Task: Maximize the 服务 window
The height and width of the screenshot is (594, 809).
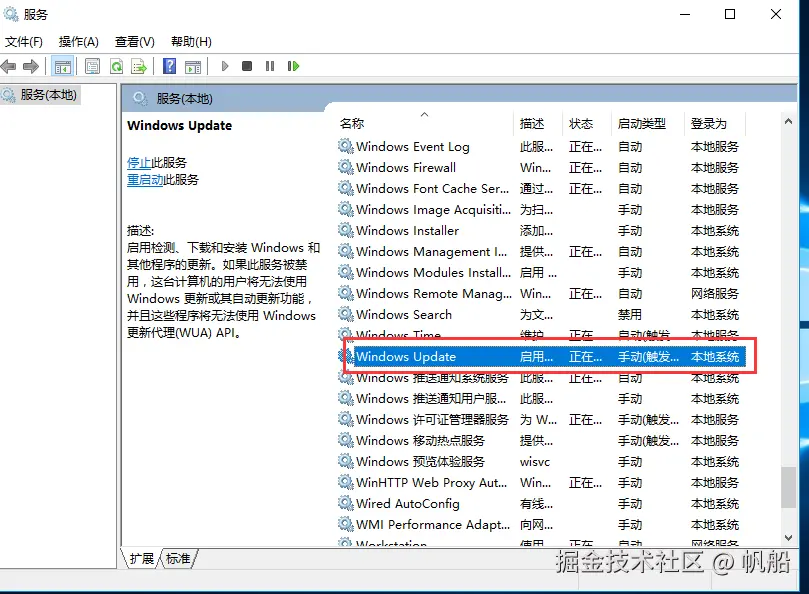Action: pos(730,14)
